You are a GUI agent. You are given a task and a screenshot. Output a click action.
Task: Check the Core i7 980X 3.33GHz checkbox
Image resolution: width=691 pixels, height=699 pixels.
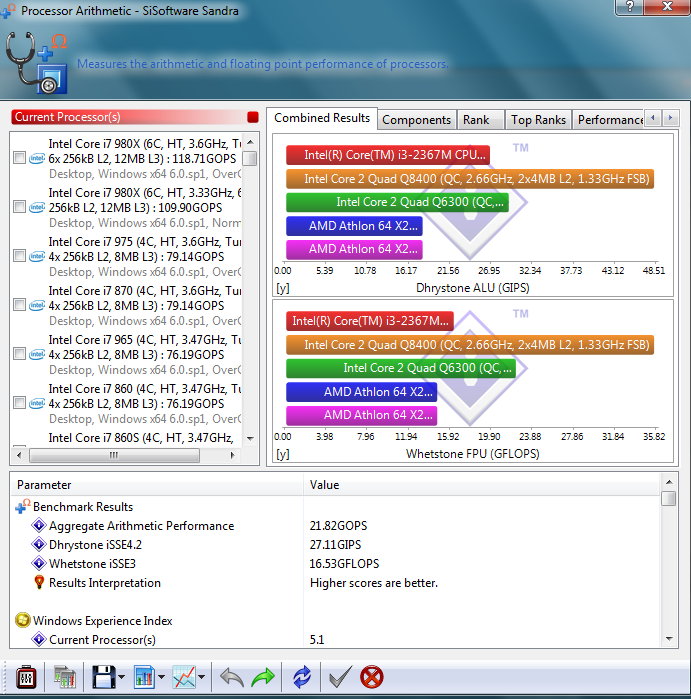19,207
